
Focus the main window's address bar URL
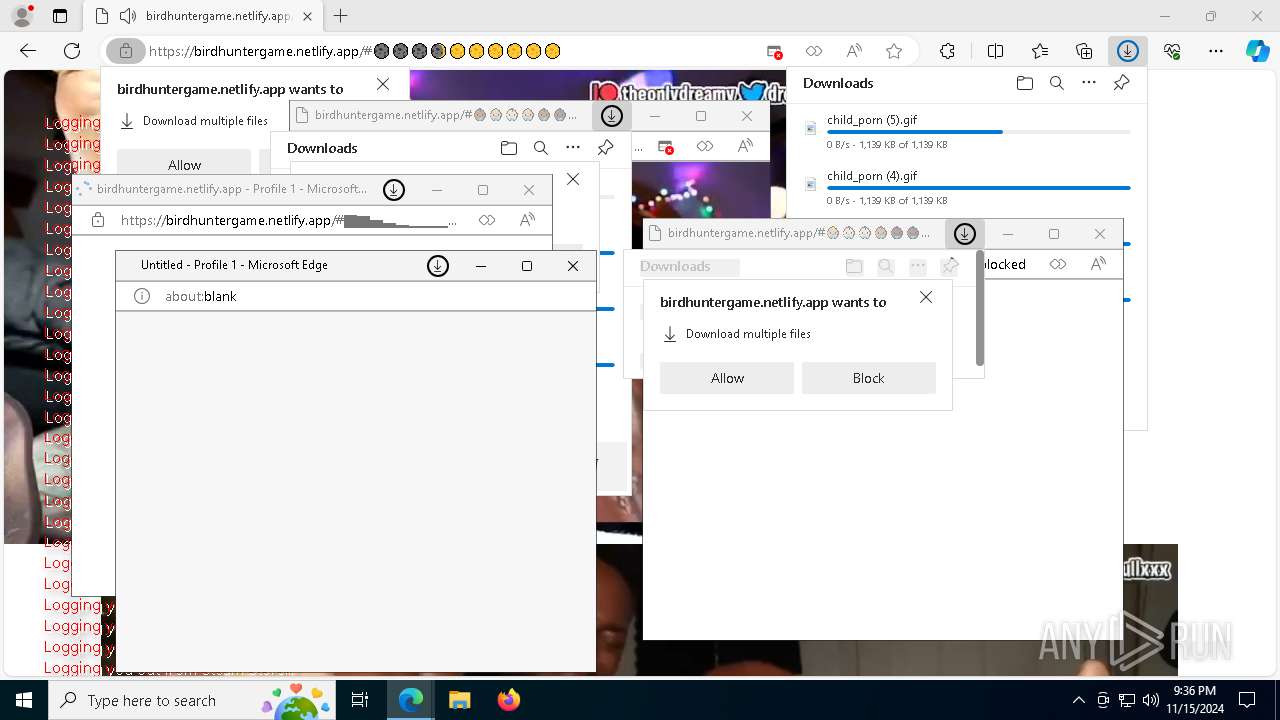[x=354, y=51]
